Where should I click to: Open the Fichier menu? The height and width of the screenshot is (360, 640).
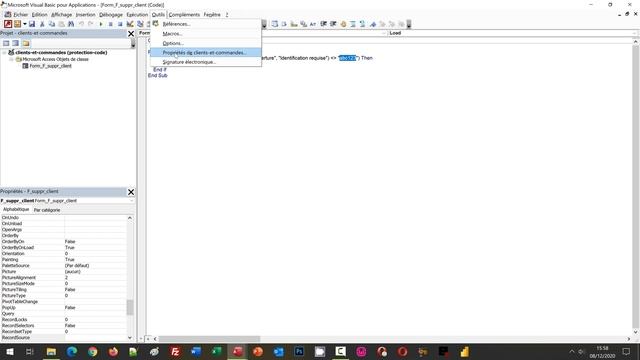[20, 15]
